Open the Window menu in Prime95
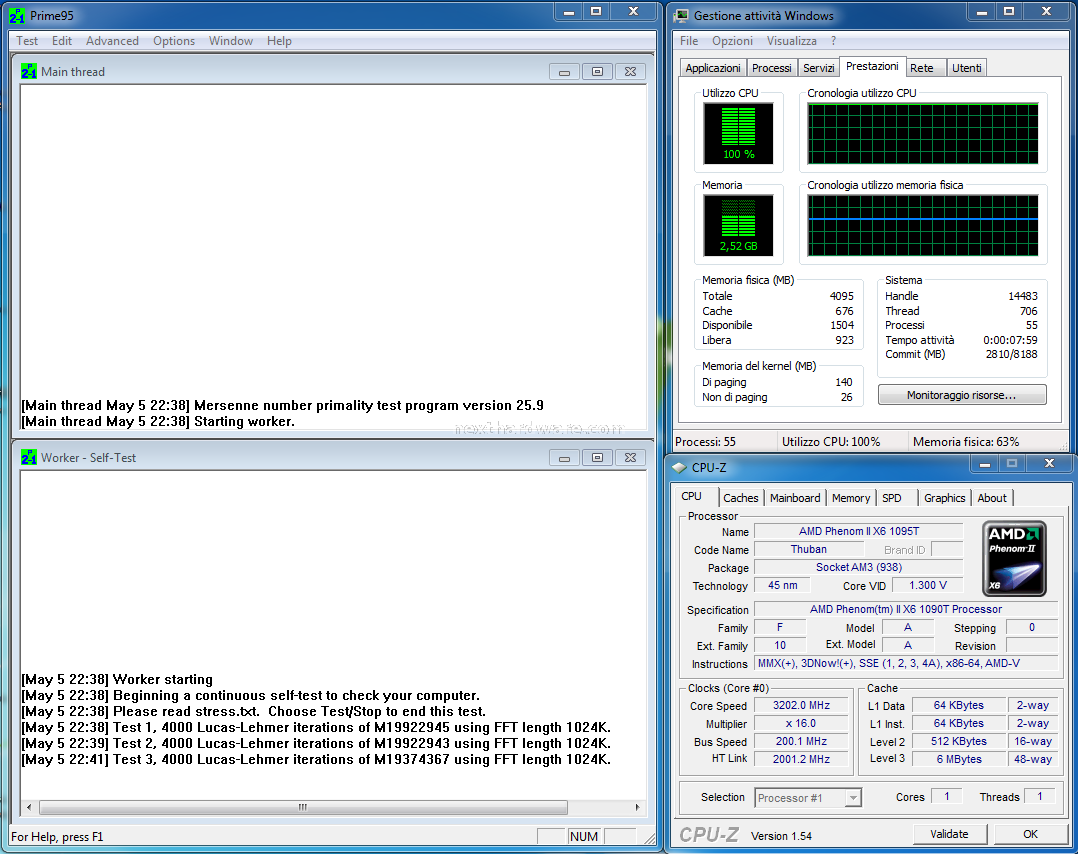Viewport: 1078px width, 854px height. pos(231,41)
